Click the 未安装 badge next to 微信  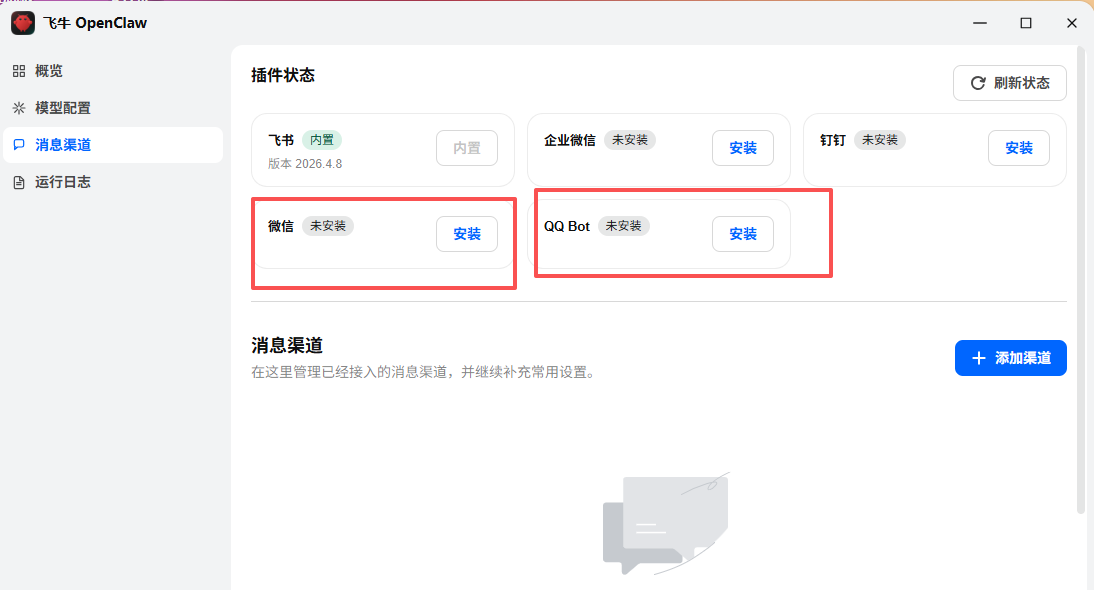point(328,226)
